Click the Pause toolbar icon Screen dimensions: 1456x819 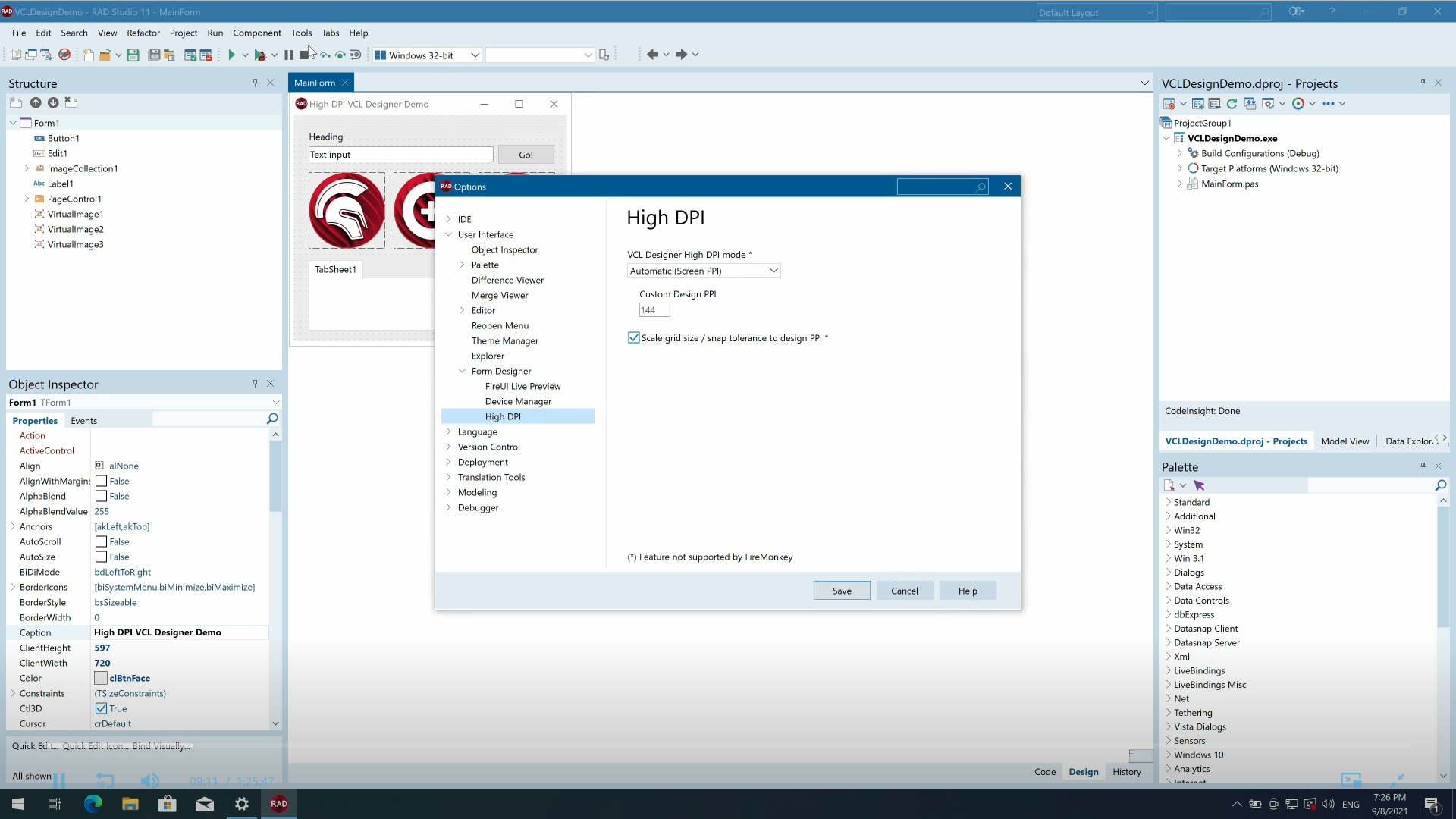[x=289, y=55]
